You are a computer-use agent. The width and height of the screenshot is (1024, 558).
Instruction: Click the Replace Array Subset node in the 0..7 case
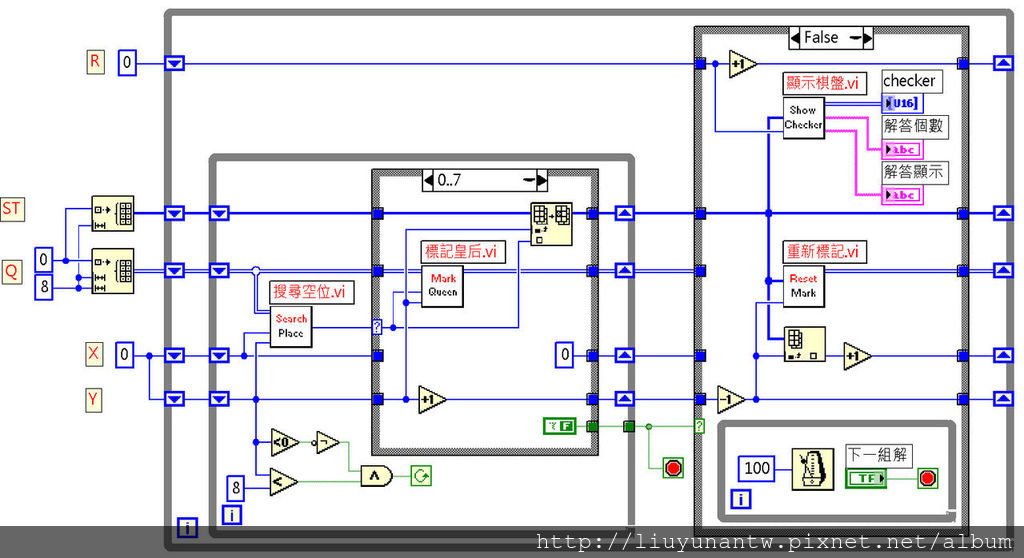(x=551, y=224)
